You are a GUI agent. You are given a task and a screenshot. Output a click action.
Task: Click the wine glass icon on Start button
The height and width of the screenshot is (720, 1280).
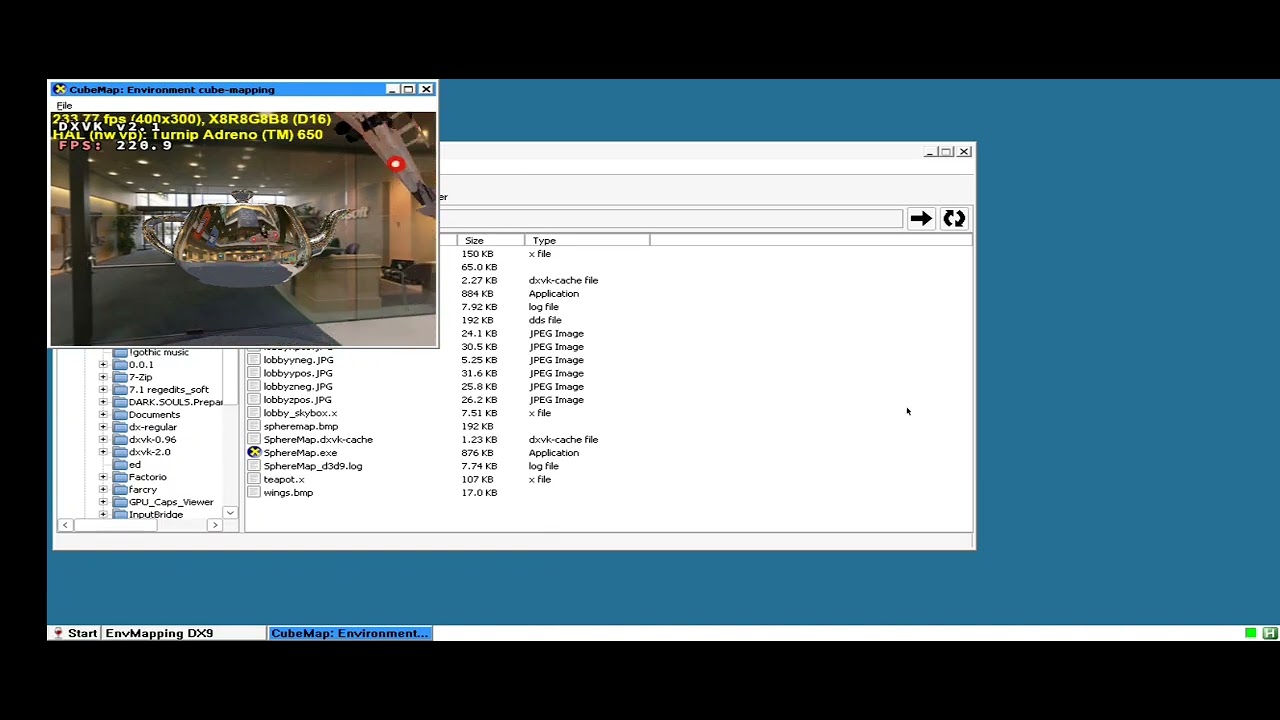point(59,633)
